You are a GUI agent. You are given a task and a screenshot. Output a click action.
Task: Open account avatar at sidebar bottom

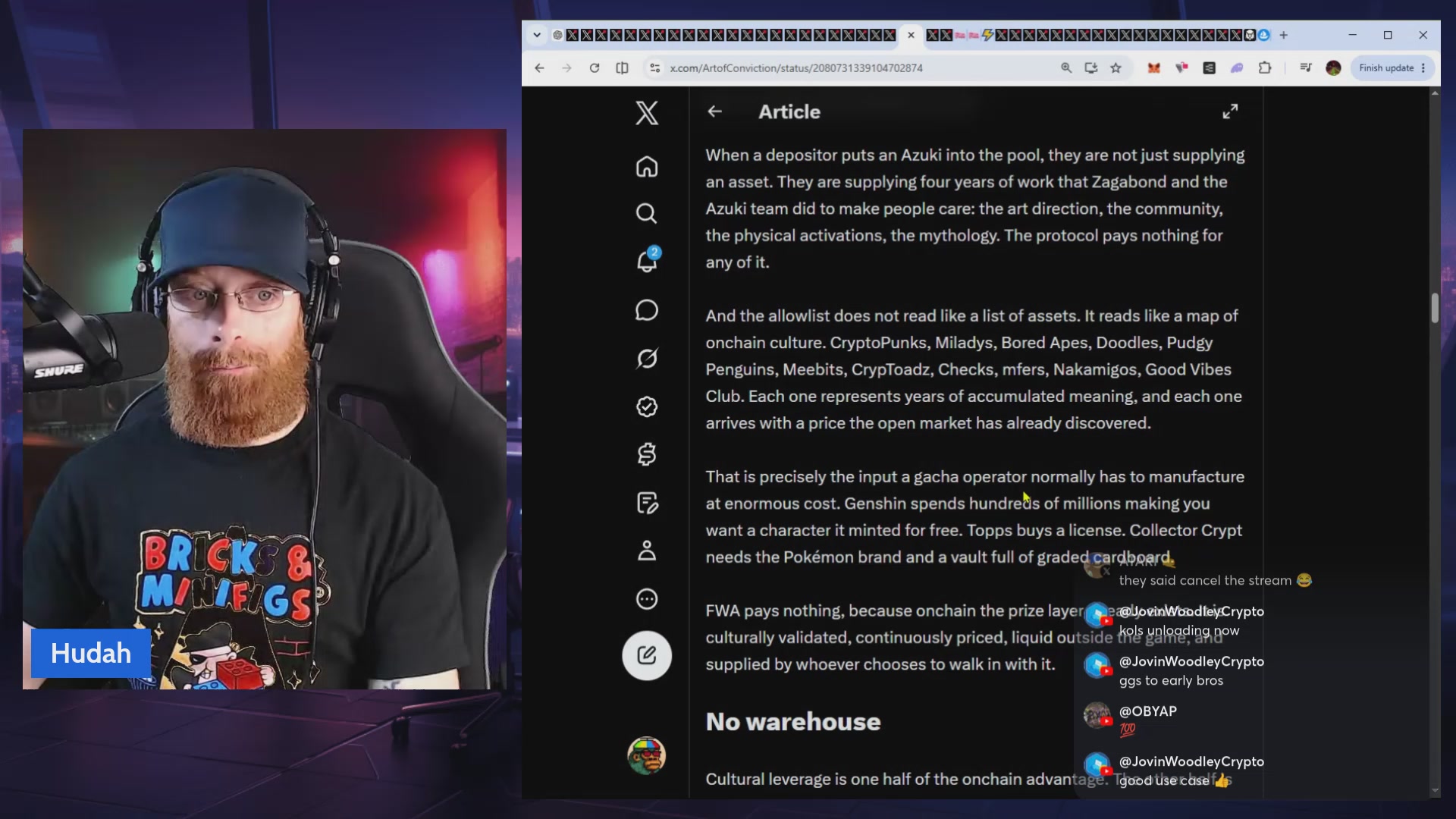(647, 755)
